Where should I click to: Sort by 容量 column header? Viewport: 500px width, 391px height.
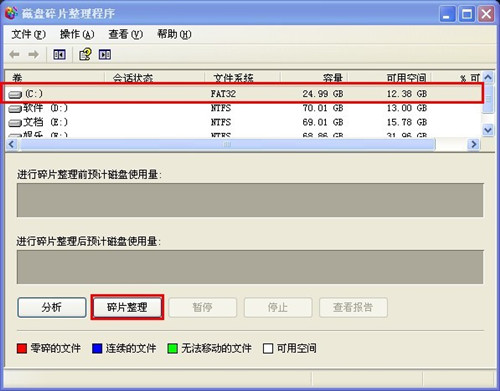(x=314, y=78)
